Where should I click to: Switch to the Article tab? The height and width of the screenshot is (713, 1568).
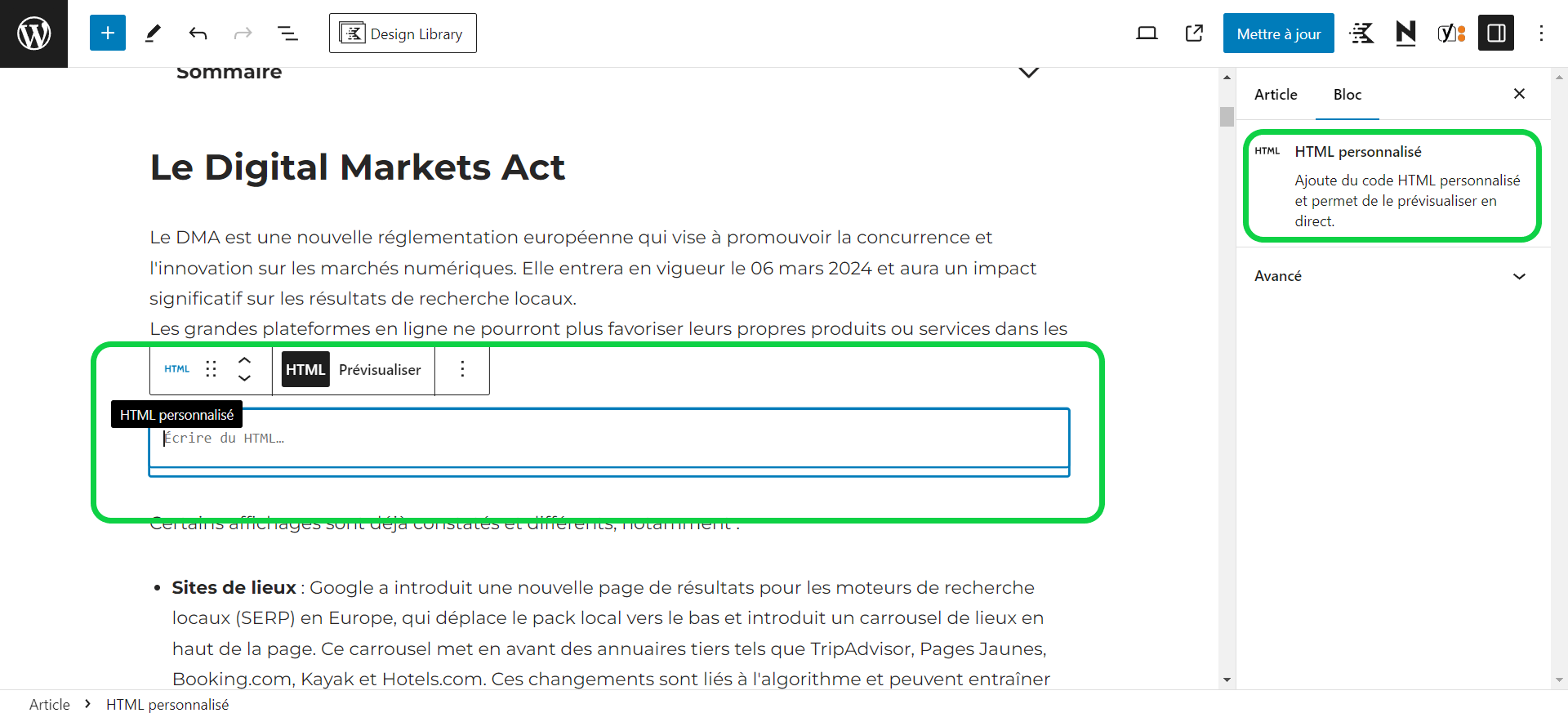1276,94
